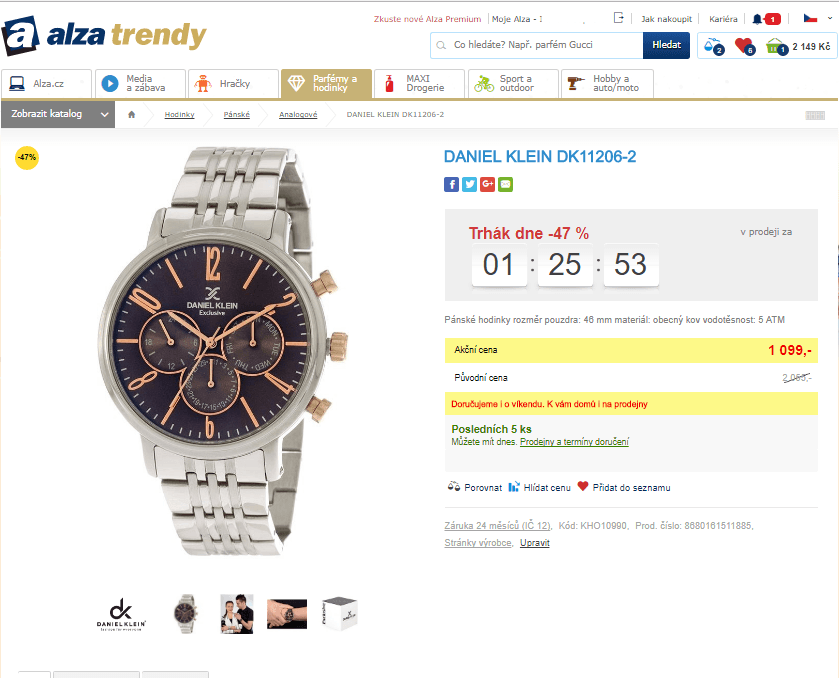Click the green email share icon
This screenshot has height=678, width=839.
tap(505, 184)
